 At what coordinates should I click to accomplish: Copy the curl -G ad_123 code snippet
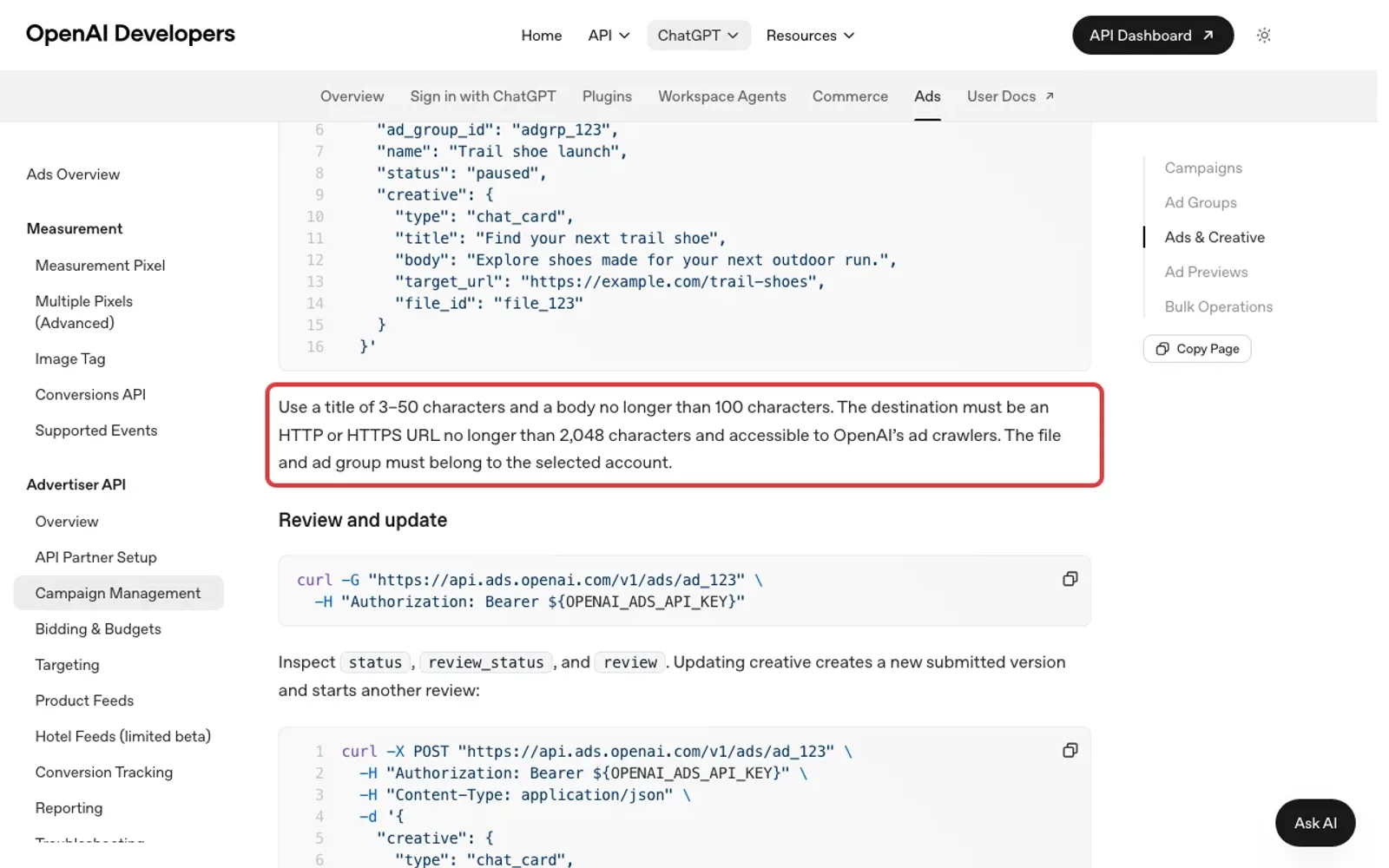[1070, 579]
